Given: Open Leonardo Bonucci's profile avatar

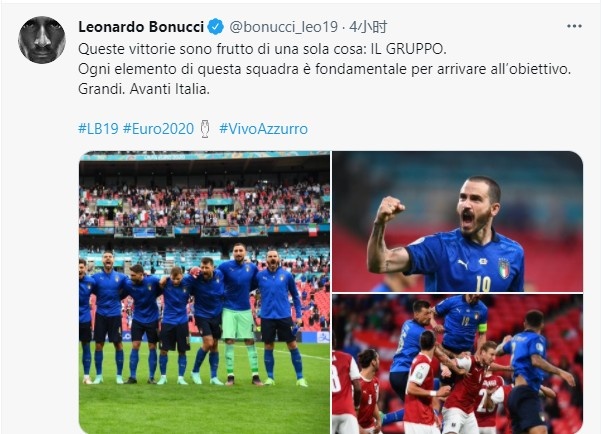Looking at the screenshot, I should click(42, 40).
